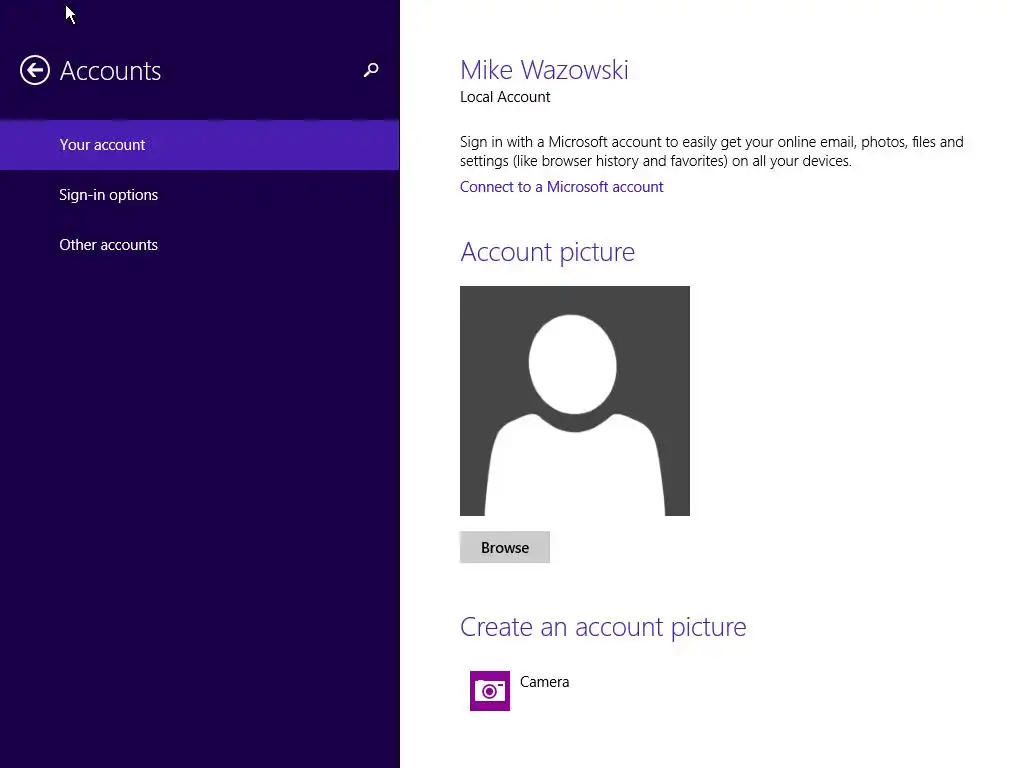Screen dimensions: 1024x768
Task: Click the Create an account picture heading
Action: click(x=603, y=627)
